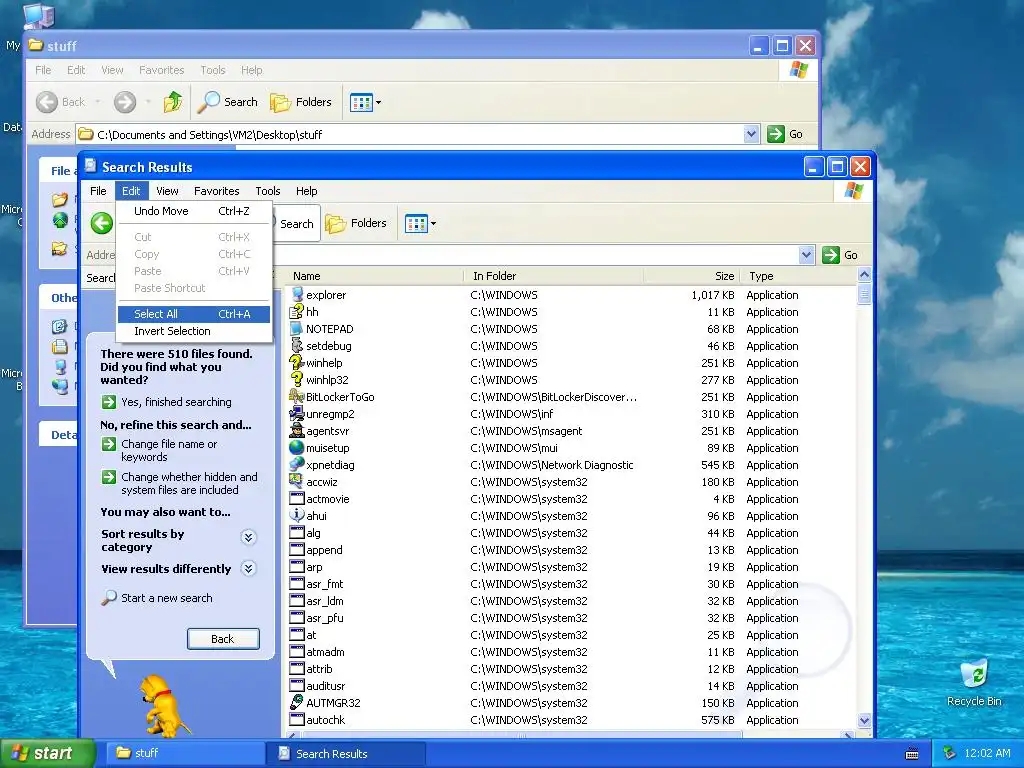Click address field in stuff window
The image size is (1024, 768).
pyautogui.click(x=417, y=135)
